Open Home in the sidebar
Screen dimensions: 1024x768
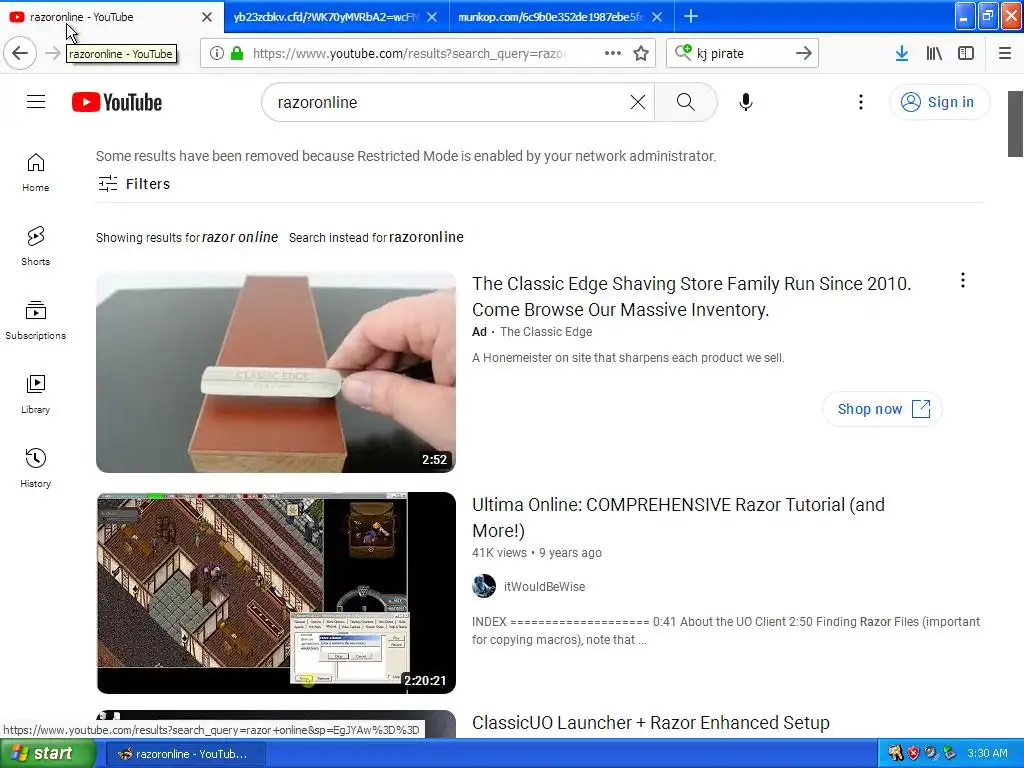coord(35,172)
